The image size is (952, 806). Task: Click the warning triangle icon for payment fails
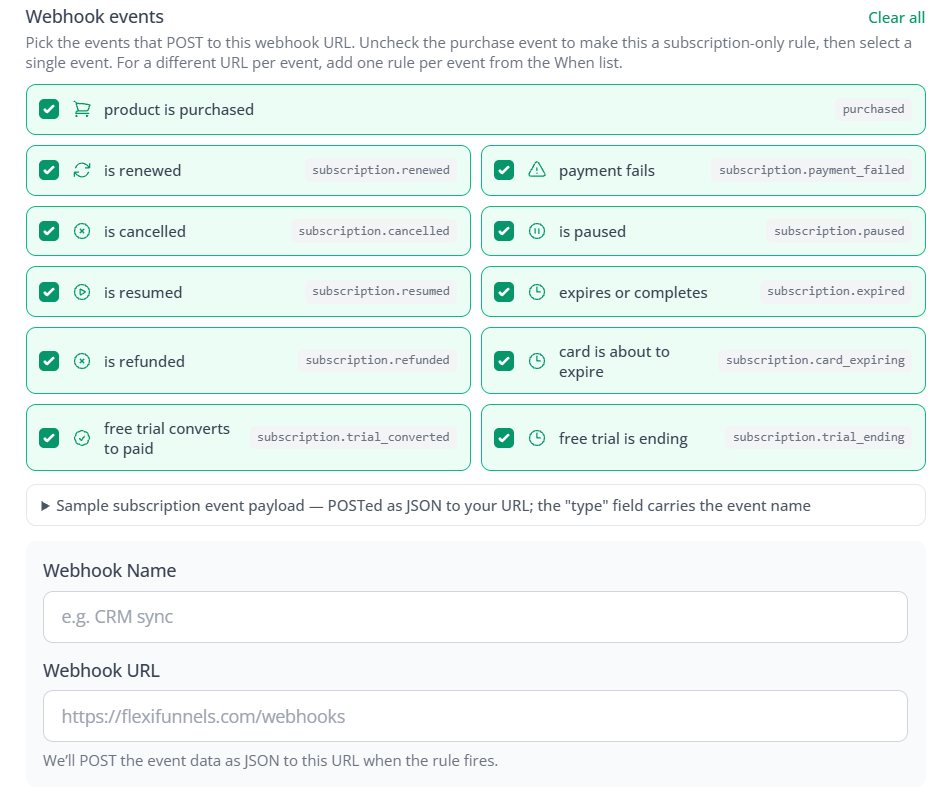point(537,170)
